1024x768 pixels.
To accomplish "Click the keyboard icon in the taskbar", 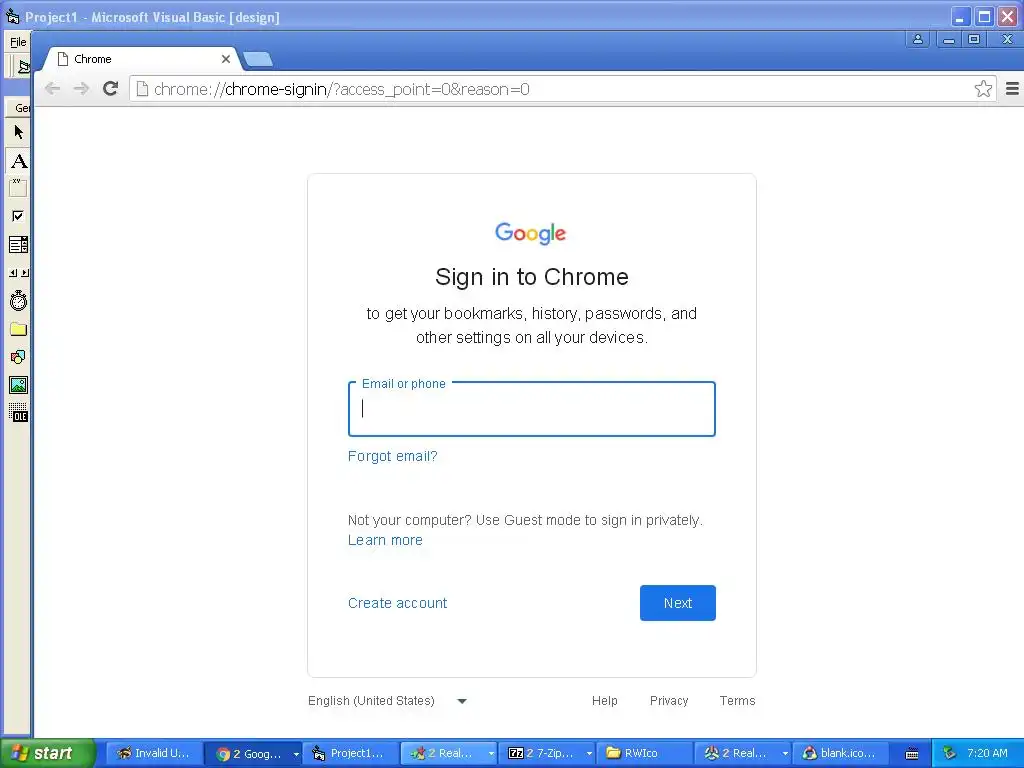I will click(912, 754).
